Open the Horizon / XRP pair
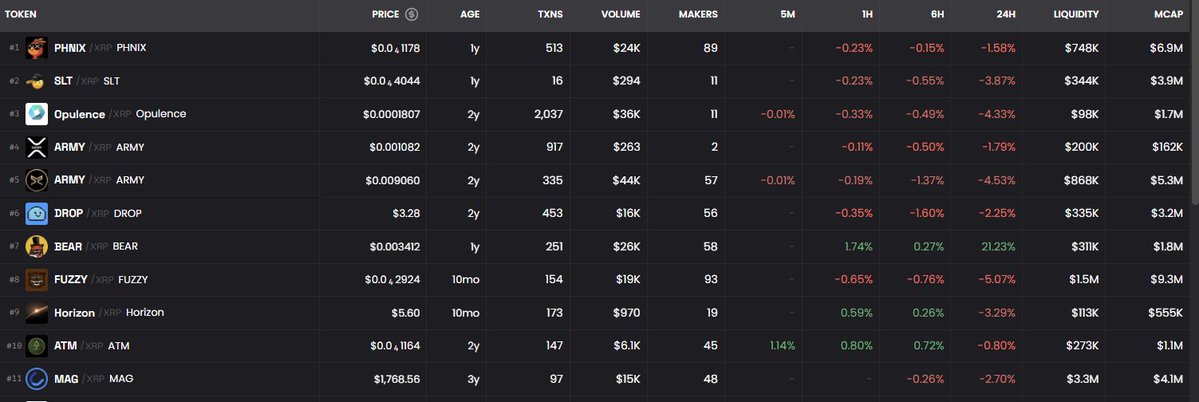The image size is (1199, 402). (596, 313)
